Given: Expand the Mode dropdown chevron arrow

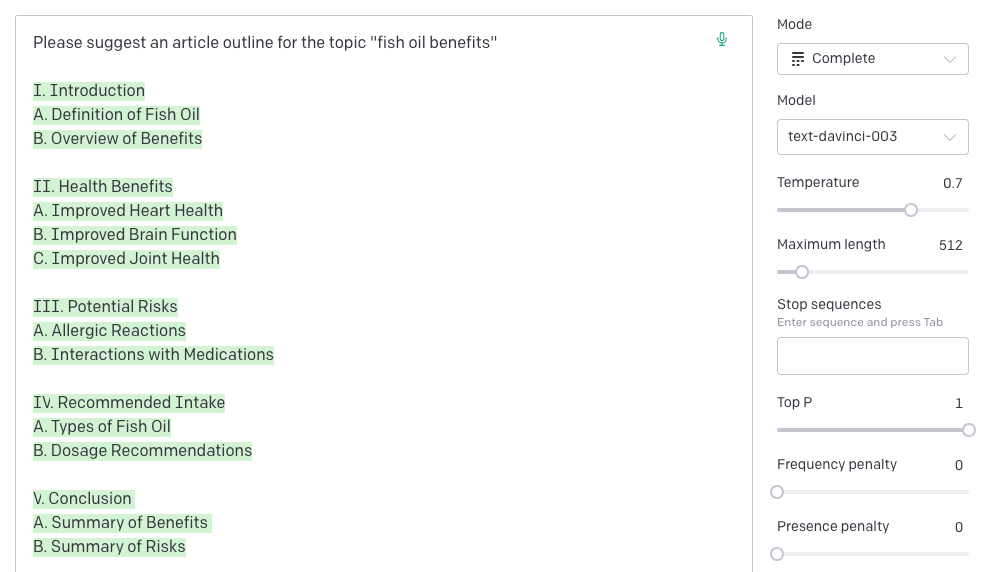Looking at the screenshot, I should [950, 59].
